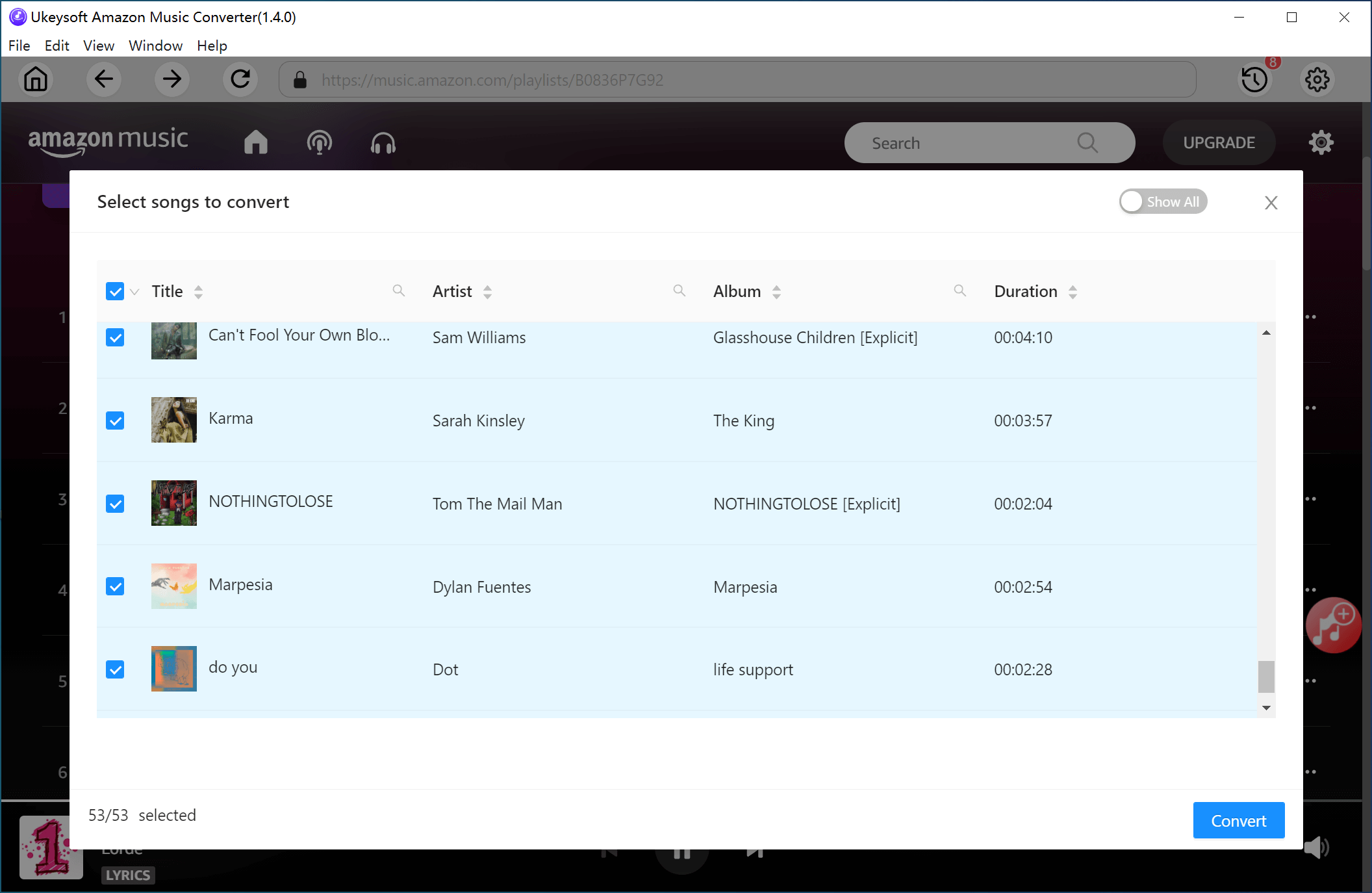Viewport: 1372px width, 893px height.
Task: Open the Podcasts section in Amazon Music
Action: pos(319,142)
